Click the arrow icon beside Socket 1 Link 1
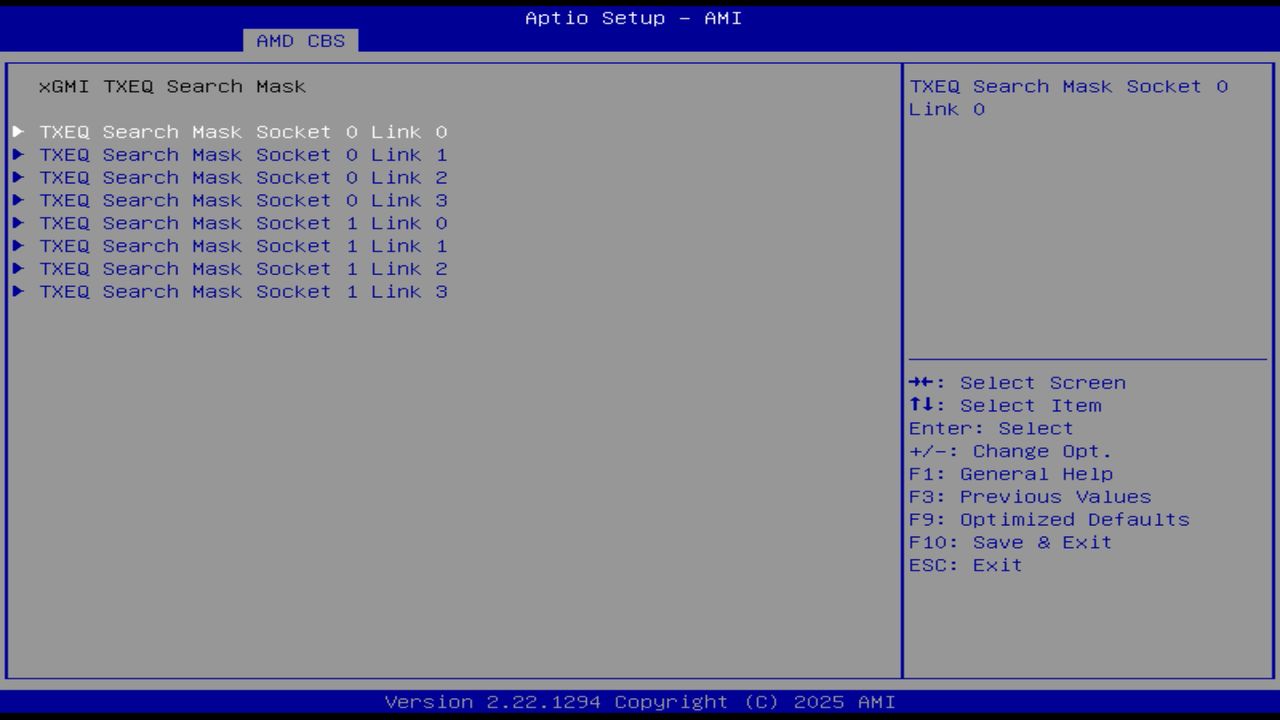 [19, 245]
